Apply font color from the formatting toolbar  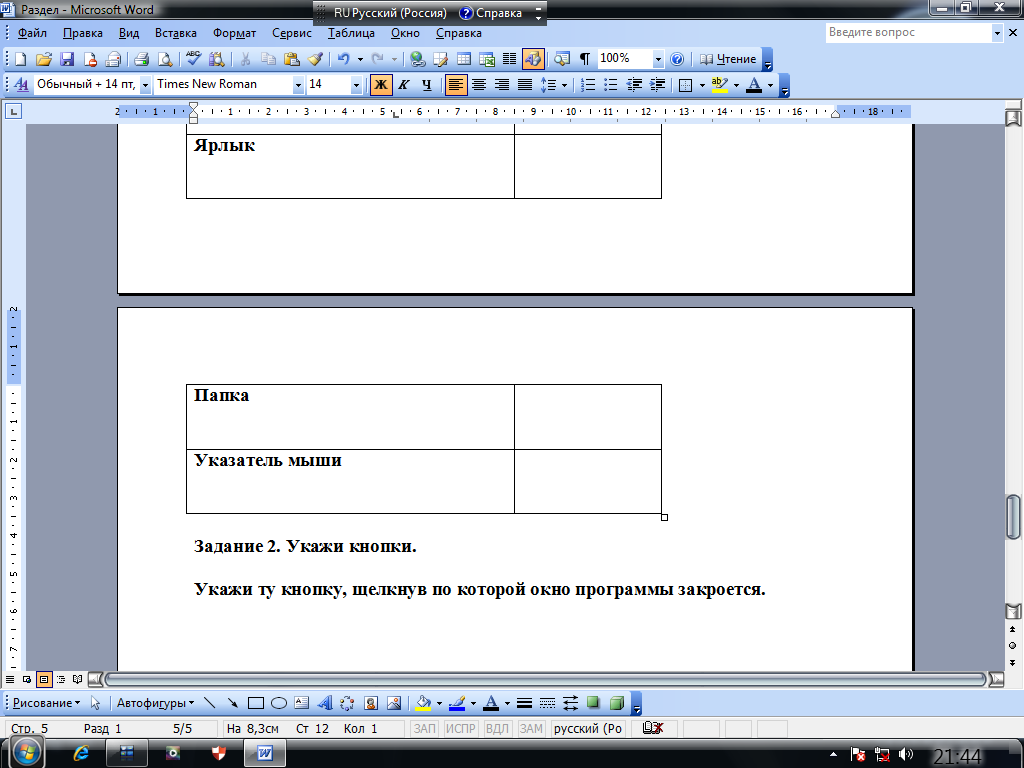pyautogui.click(x=754, y=84)
